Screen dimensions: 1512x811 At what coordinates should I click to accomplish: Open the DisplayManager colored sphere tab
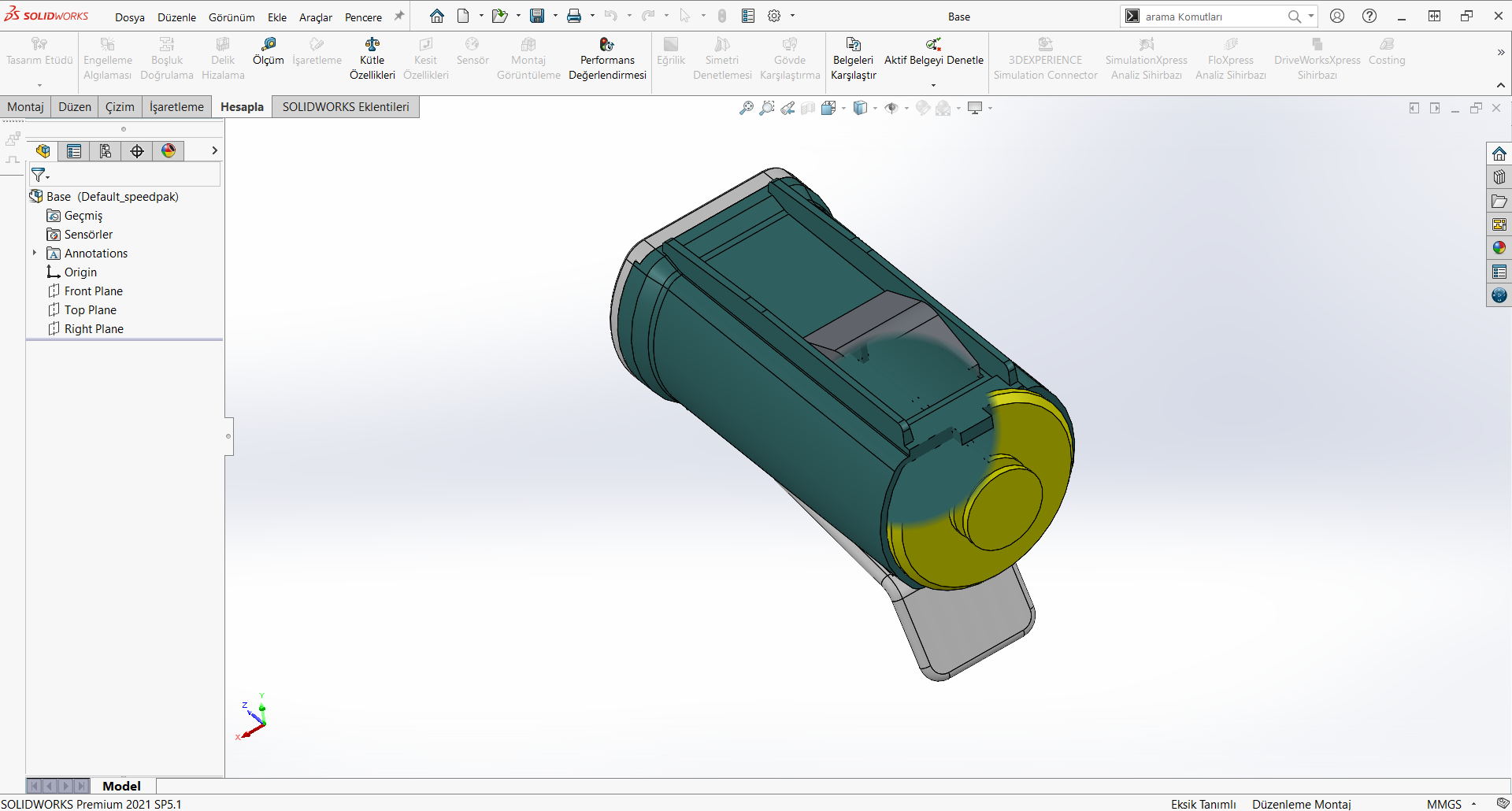tap(168, 150)
